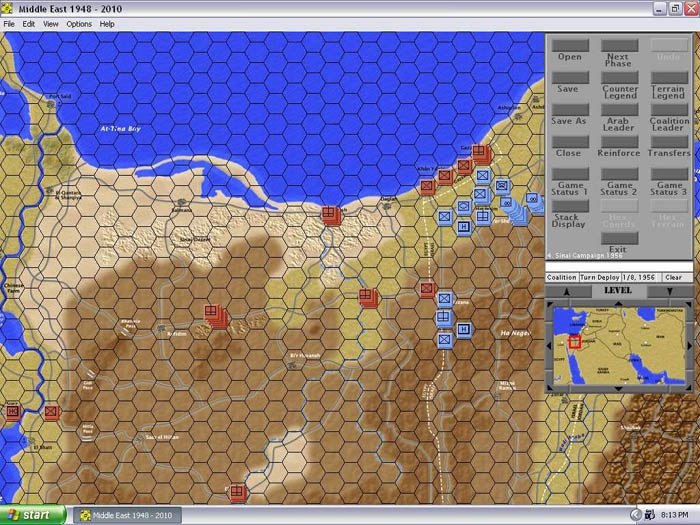The image size is (700, 525).
Task: Click the 1/8, 1956 date field
Action: [641, 277]
